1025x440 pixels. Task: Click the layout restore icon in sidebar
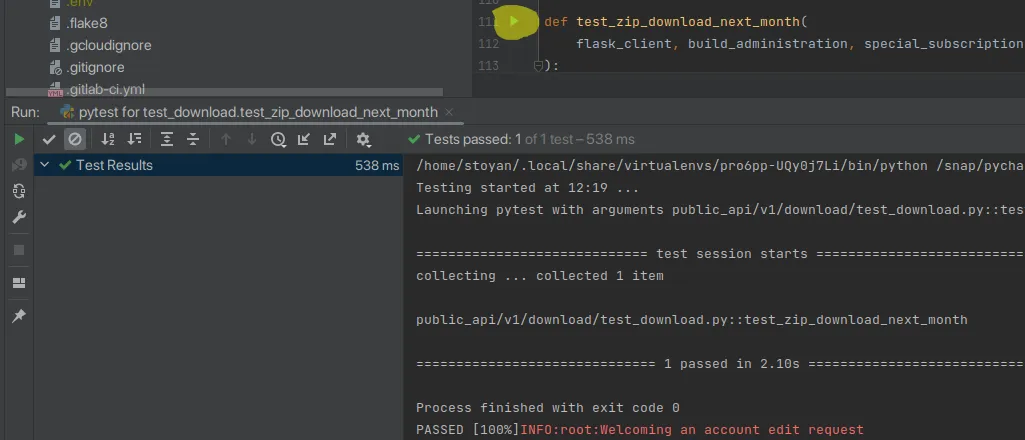[18, 283]
